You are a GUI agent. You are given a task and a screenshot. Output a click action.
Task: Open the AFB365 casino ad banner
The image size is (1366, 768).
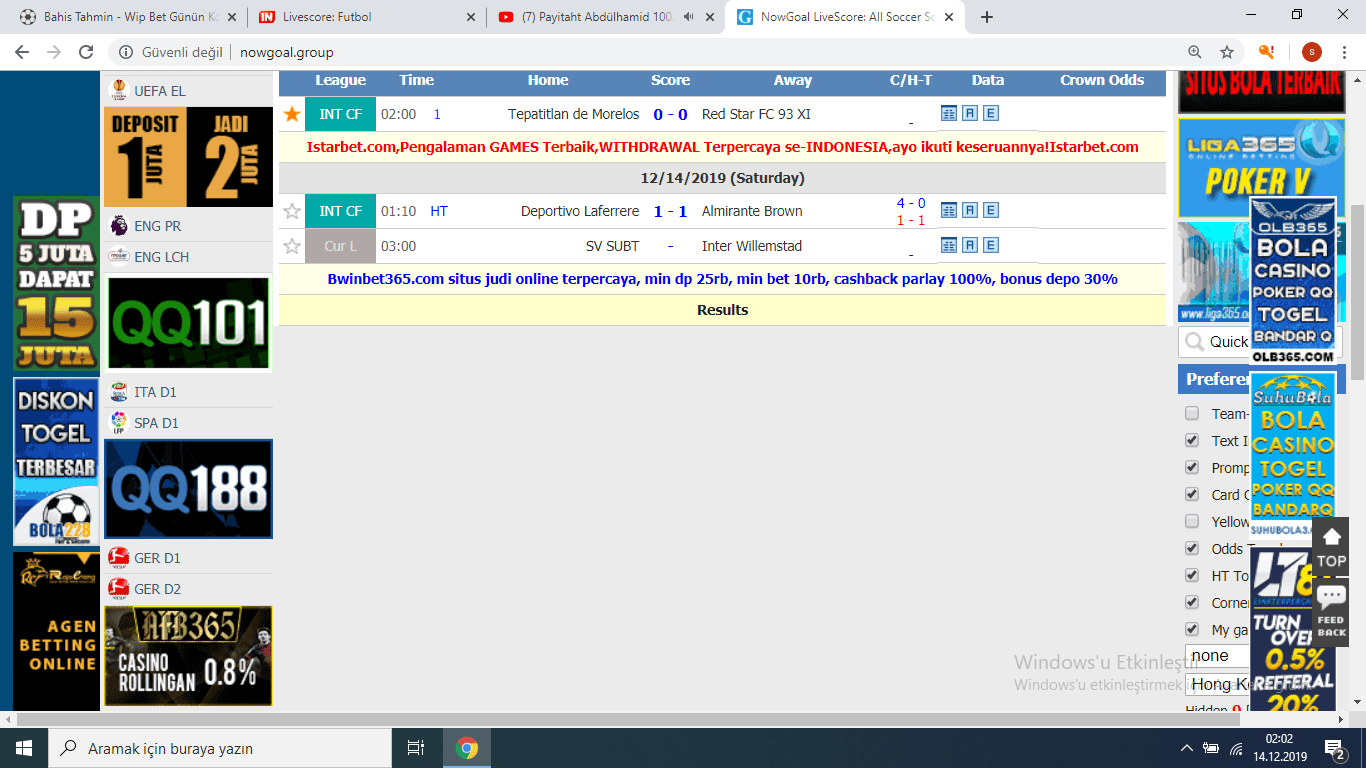188,655
